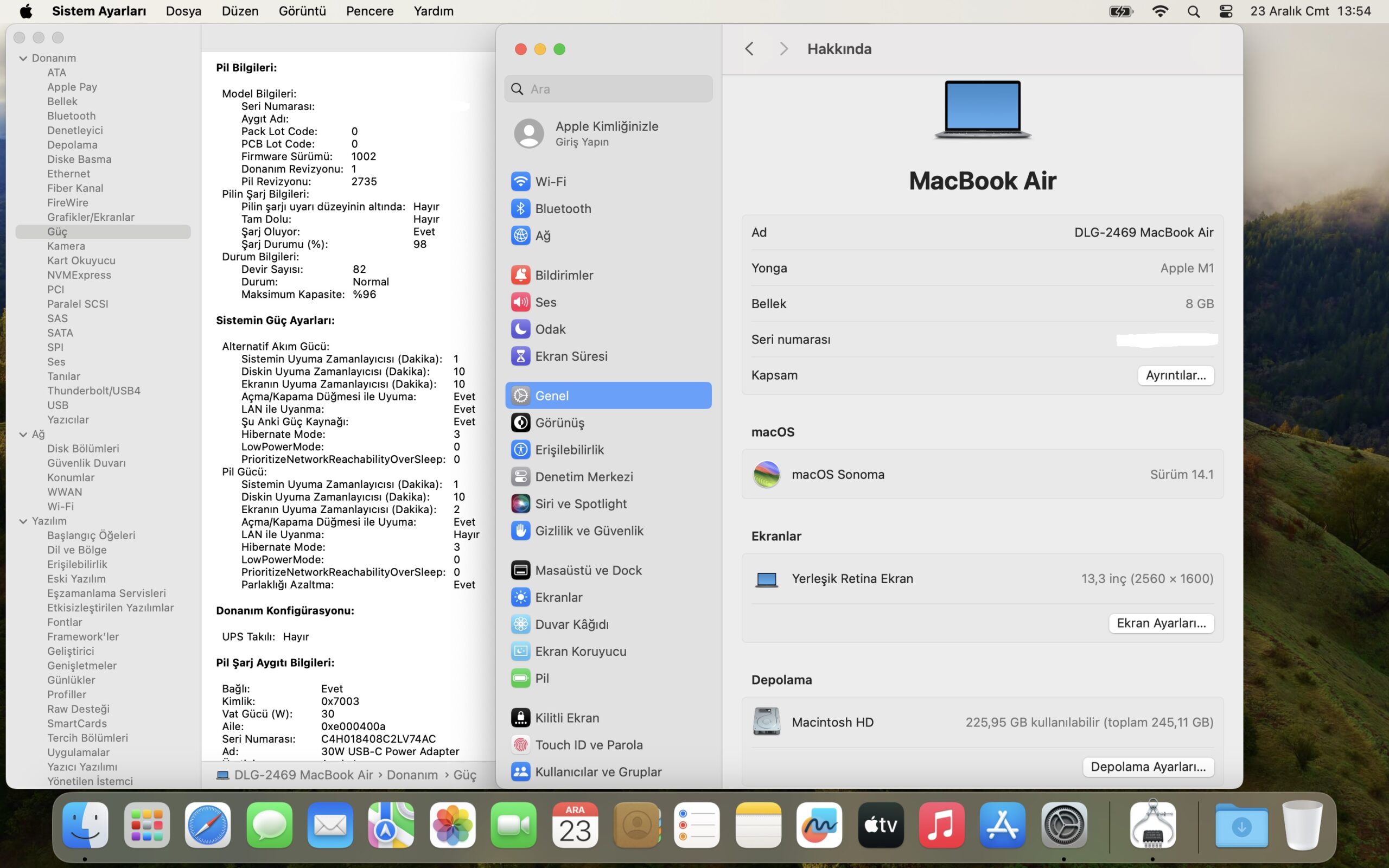
Task: Open Denetim Merkezi settings
Action: 608,476
